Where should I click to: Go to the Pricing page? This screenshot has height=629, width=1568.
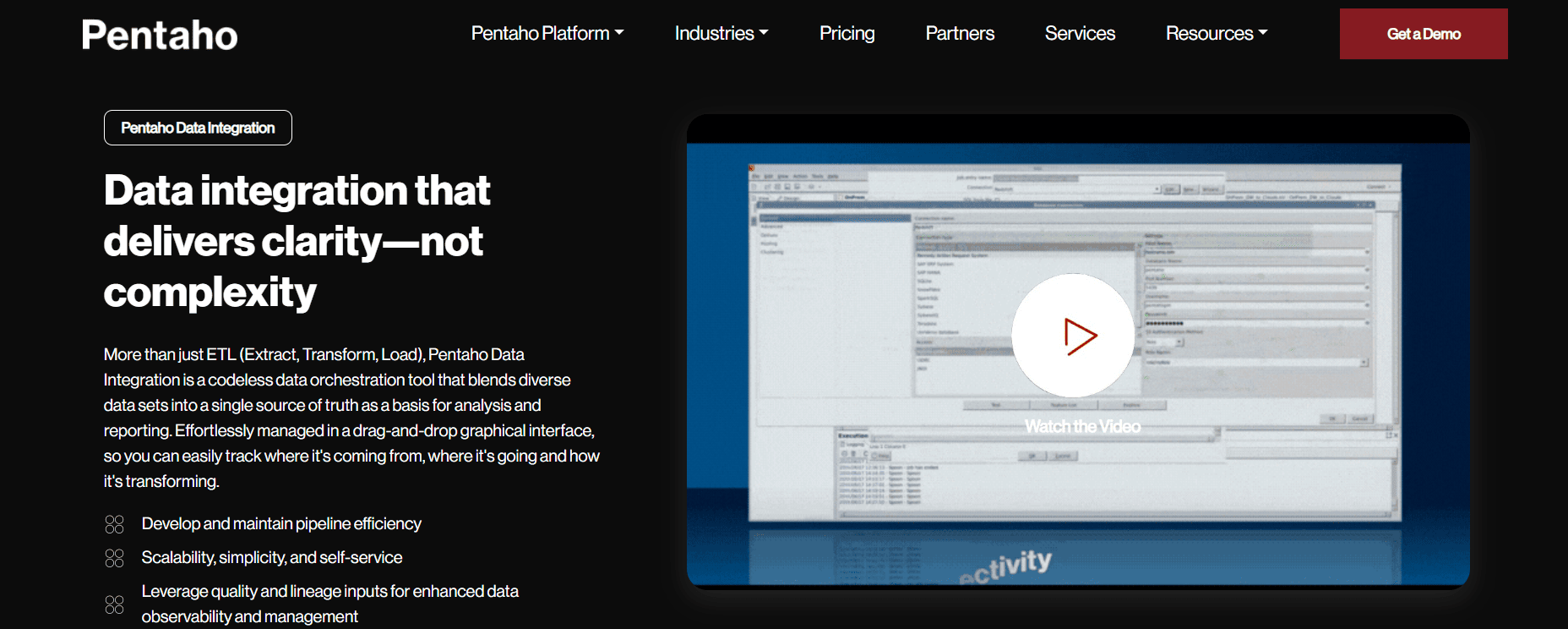[x=847, y=33]
